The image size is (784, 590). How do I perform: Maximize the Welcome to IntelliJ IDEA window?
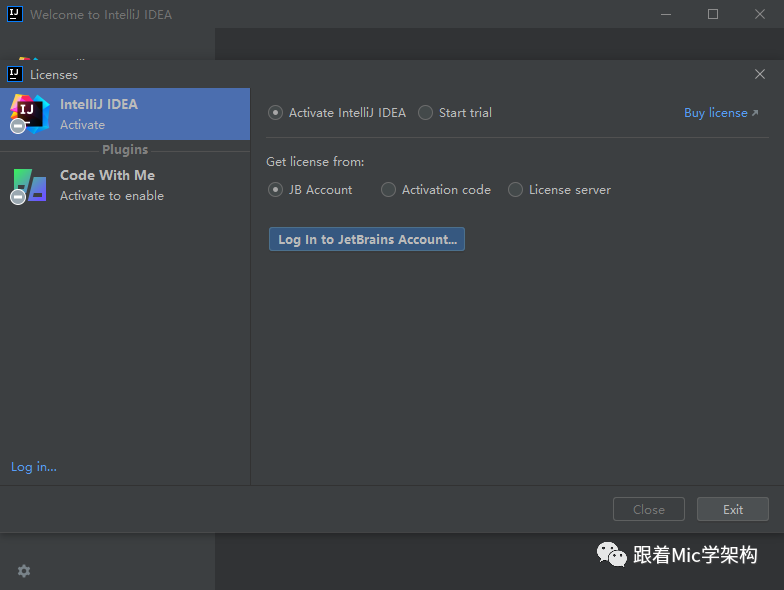(713, 14)
